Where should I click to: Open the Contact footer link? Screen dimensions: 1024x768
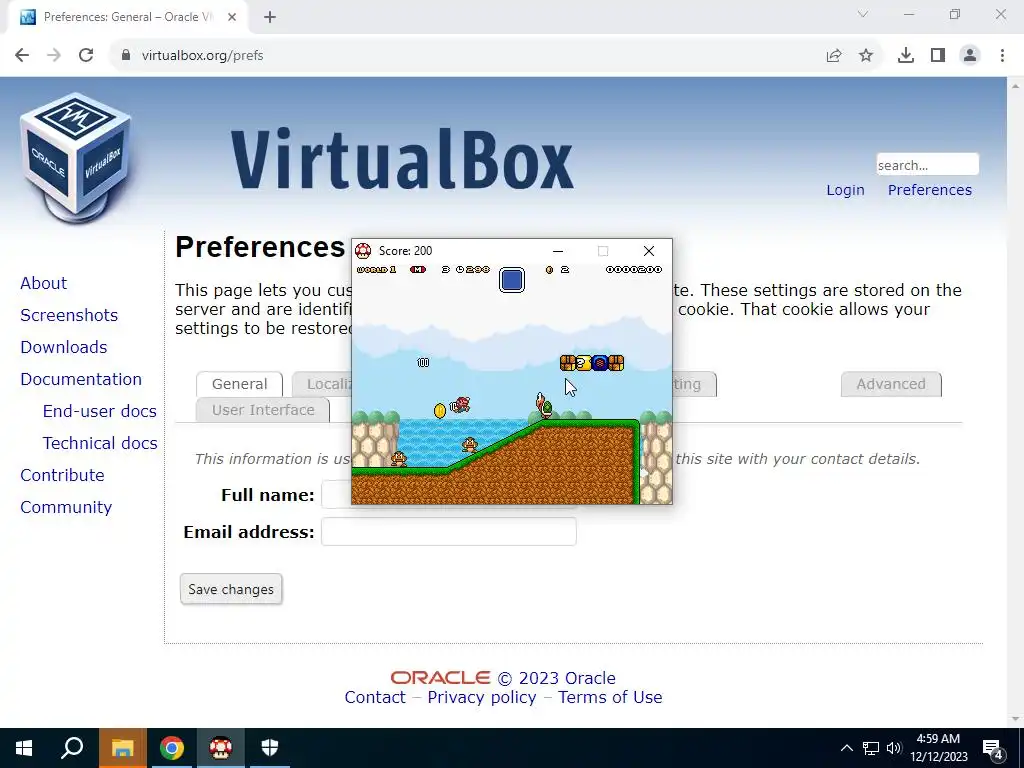pos(375,697)
